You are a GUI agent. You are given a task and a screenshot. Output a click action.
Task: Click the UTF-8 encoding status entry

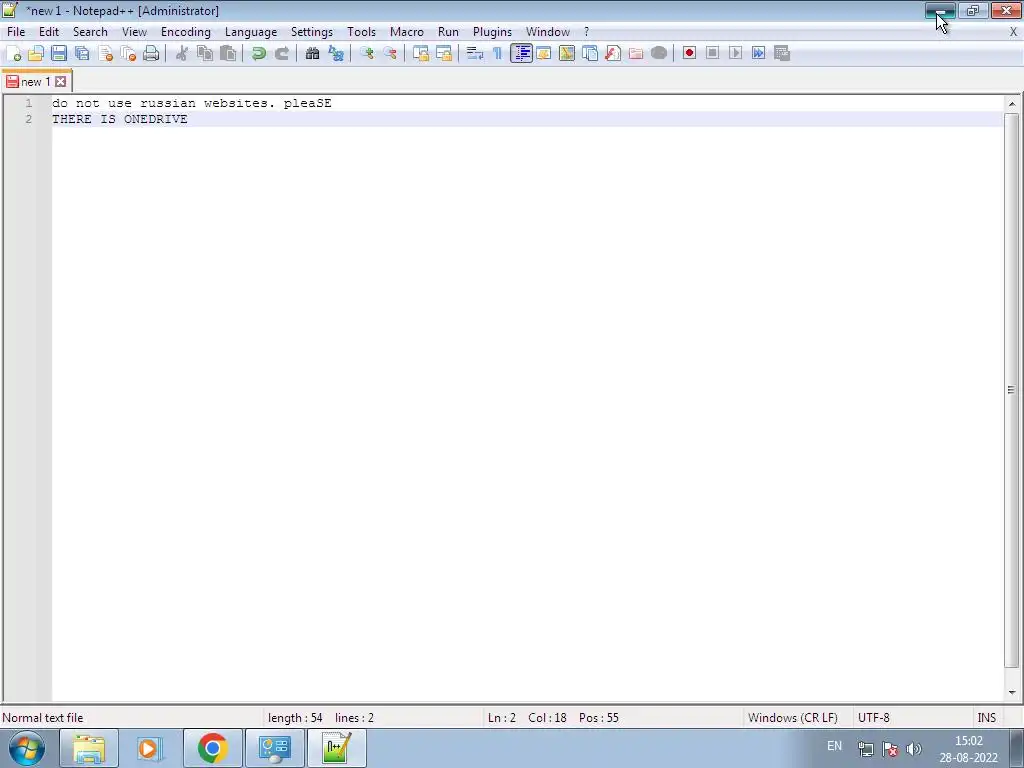(874, 718)
